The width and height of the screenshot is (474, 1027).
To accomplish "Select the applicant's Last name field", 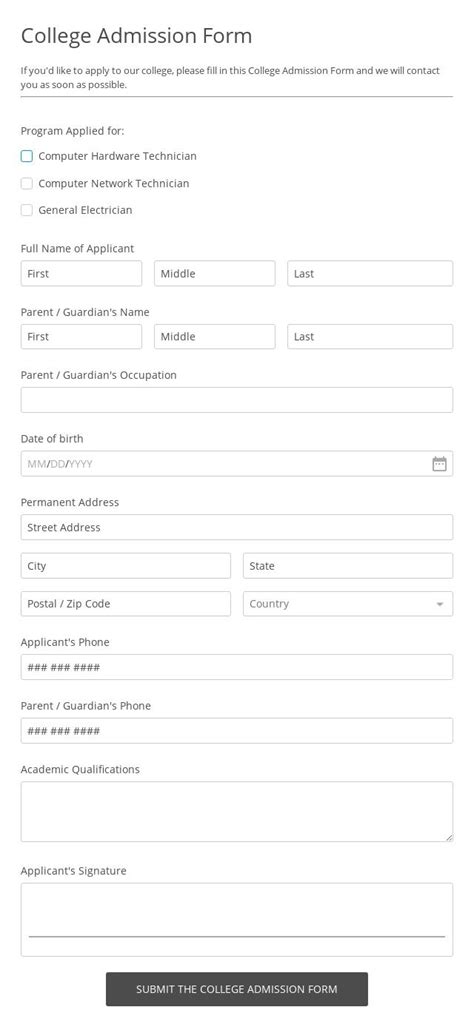I will [x=370, y=274].
